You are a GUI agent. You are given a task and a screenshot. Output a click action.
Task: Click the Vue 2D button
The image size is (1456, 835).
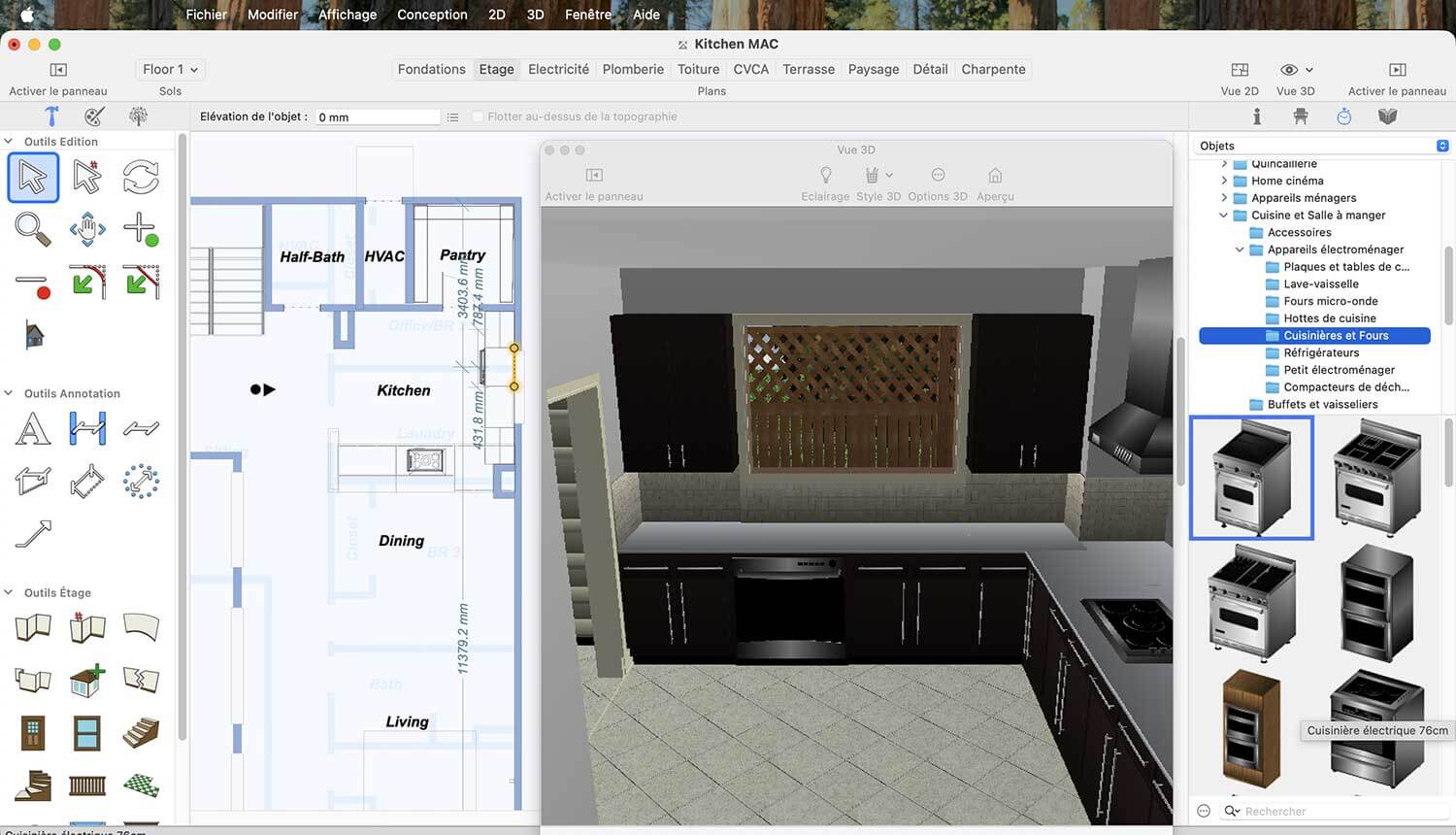click(x=1240, y=78)
